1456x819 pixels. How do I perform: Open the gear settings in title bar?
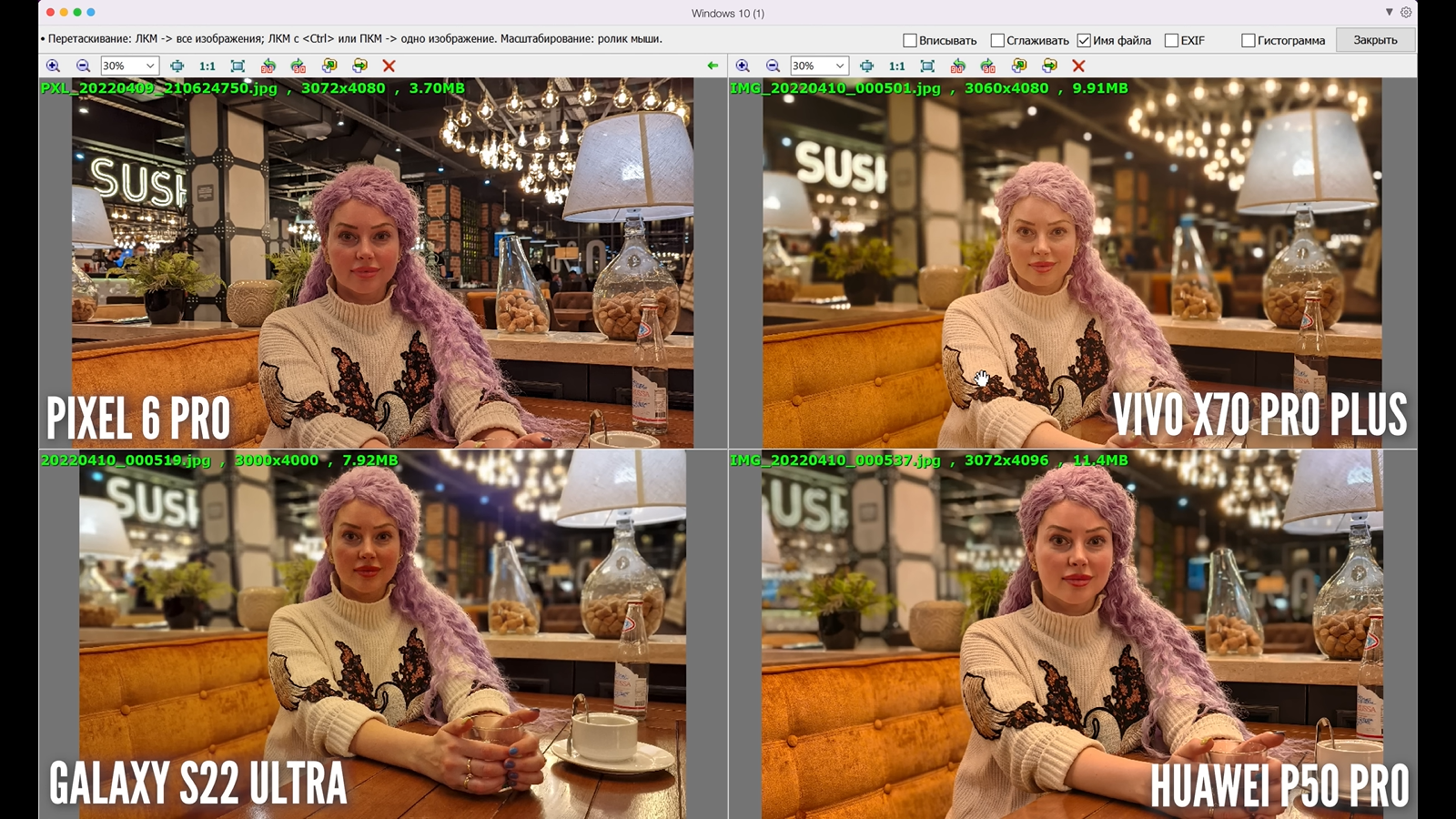[x=1406, y=12]
